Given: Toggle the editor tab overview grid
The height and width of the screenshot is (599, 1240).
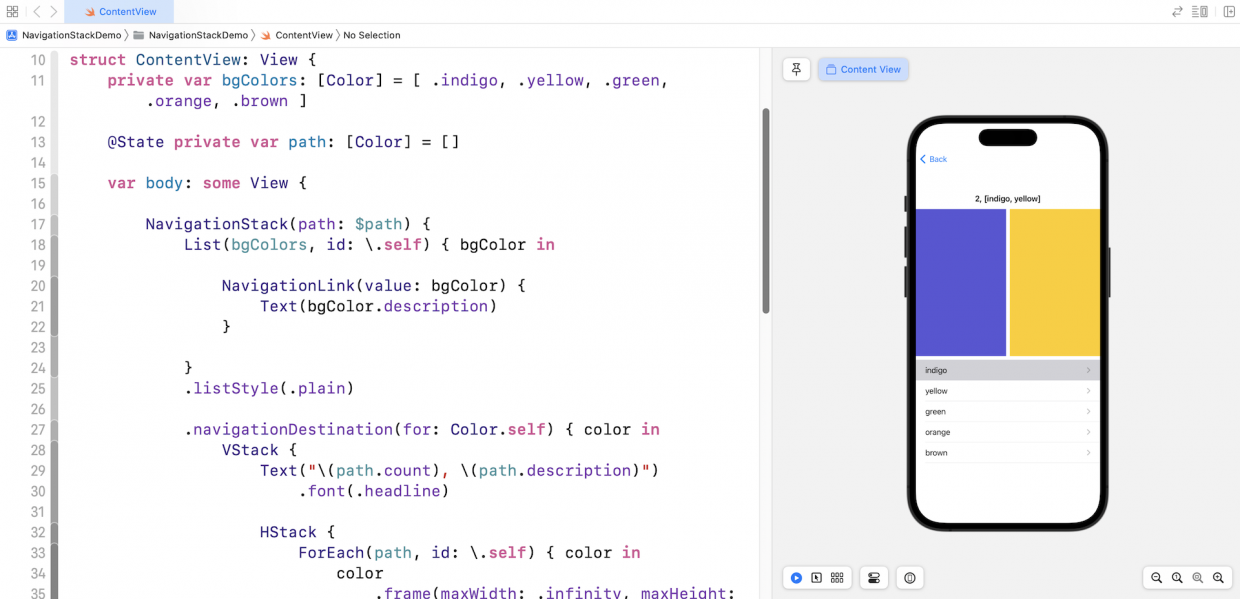Looking at the screenshot, I should [11, 10].
